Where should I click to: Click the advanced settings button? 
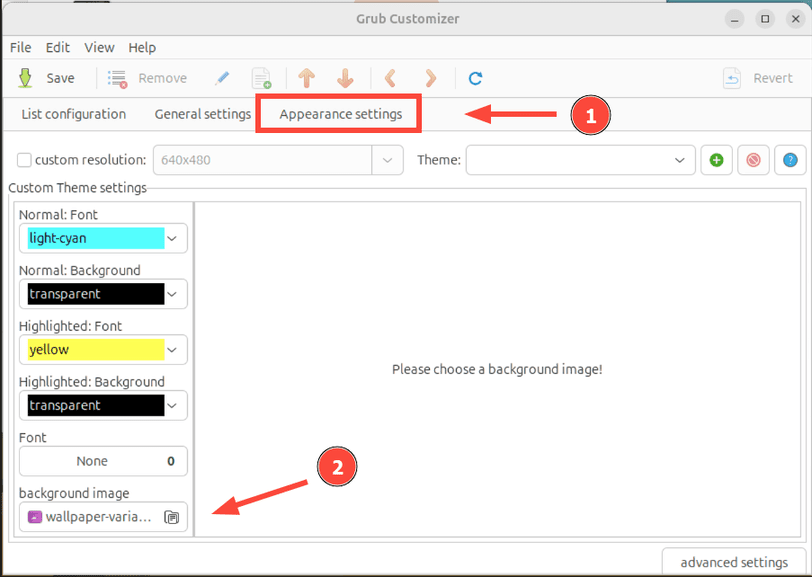tap(733, 561)
